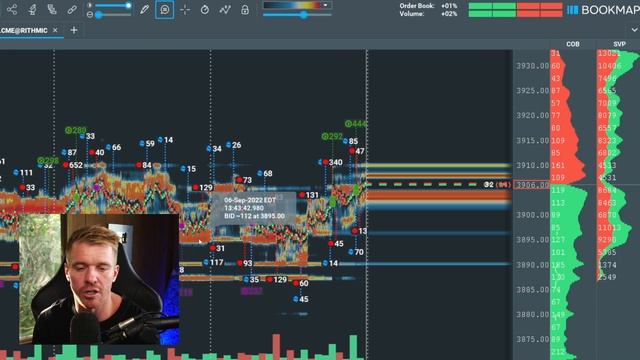640x360 pixels.
Task: Click the small contrast icon beside the upper slider
Action: tap(90, 5)
